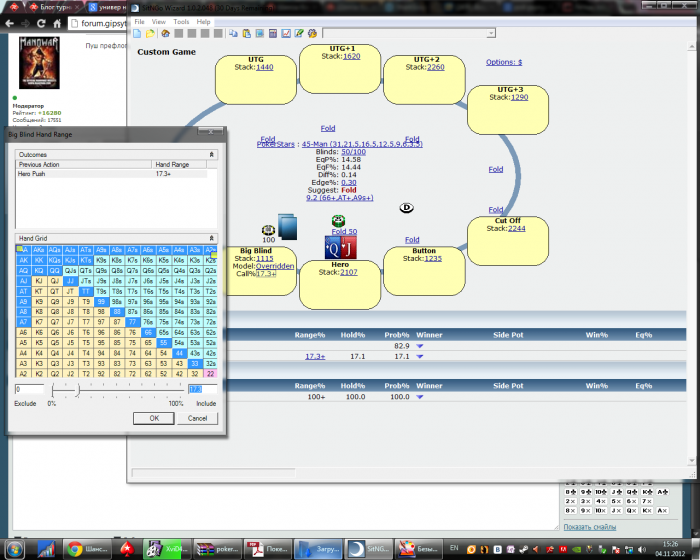700x560 pixels.
Task: Open Chrome from the Windows taskbar
Action: pyautogui.click(x=74, y=548)
